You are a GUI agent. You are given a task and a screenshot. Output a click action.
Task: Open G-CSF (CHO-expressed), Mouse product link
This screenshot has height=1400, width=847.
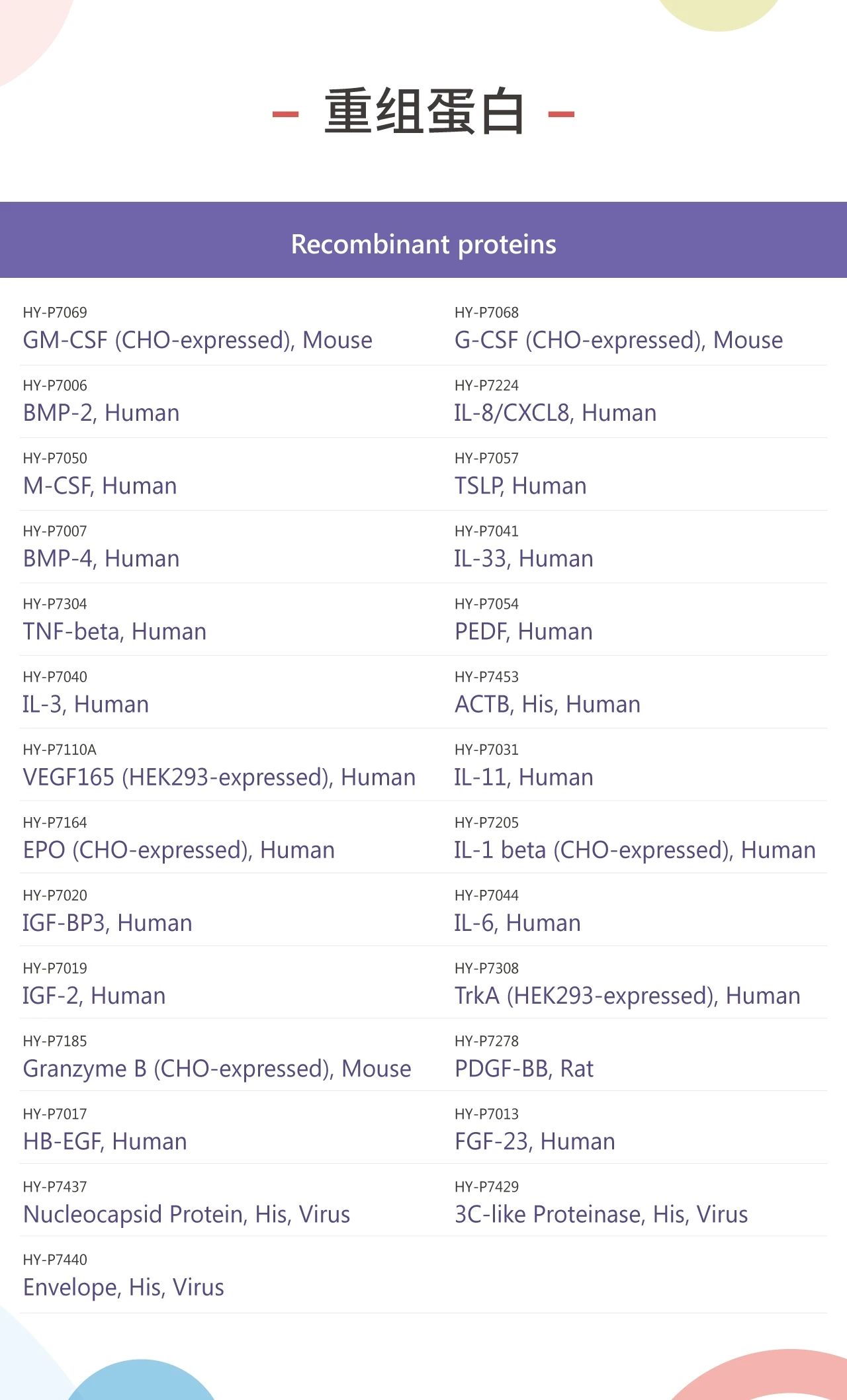click(619, 340)
